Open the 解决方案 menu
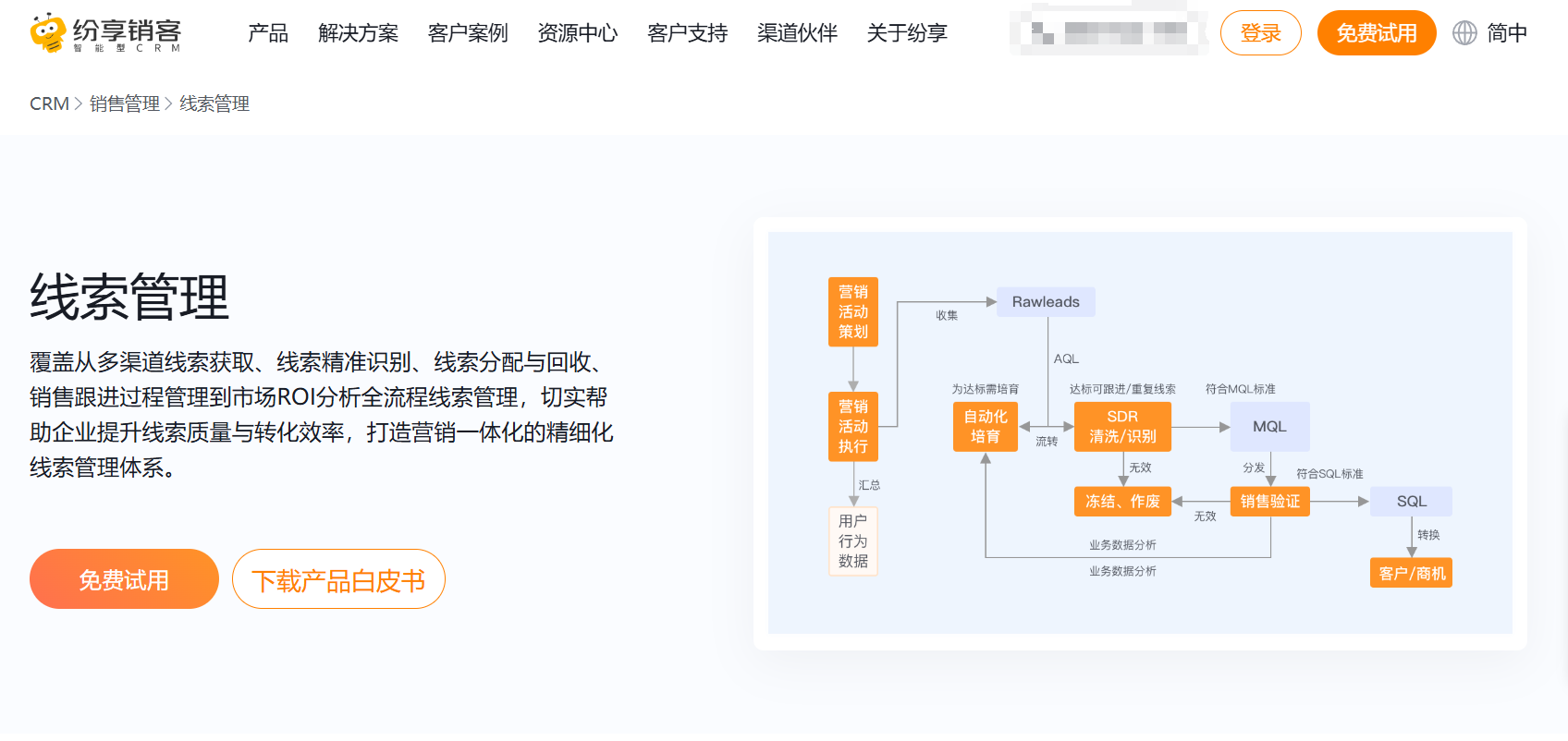1568x741 pixels. pos(358,33)
